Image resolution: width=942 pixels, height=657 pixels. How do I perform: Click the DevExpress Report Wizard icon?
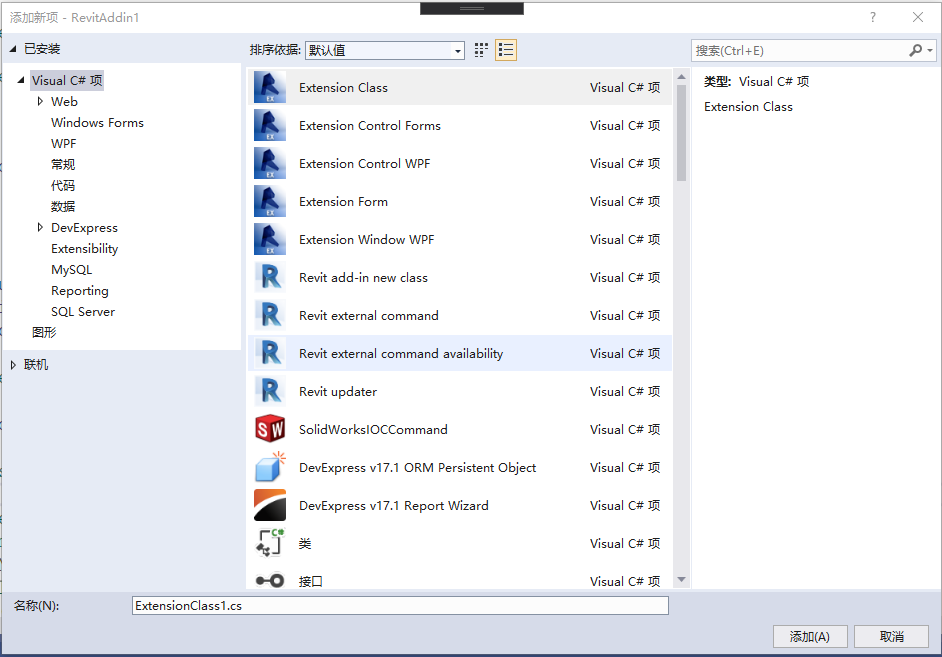269,505
